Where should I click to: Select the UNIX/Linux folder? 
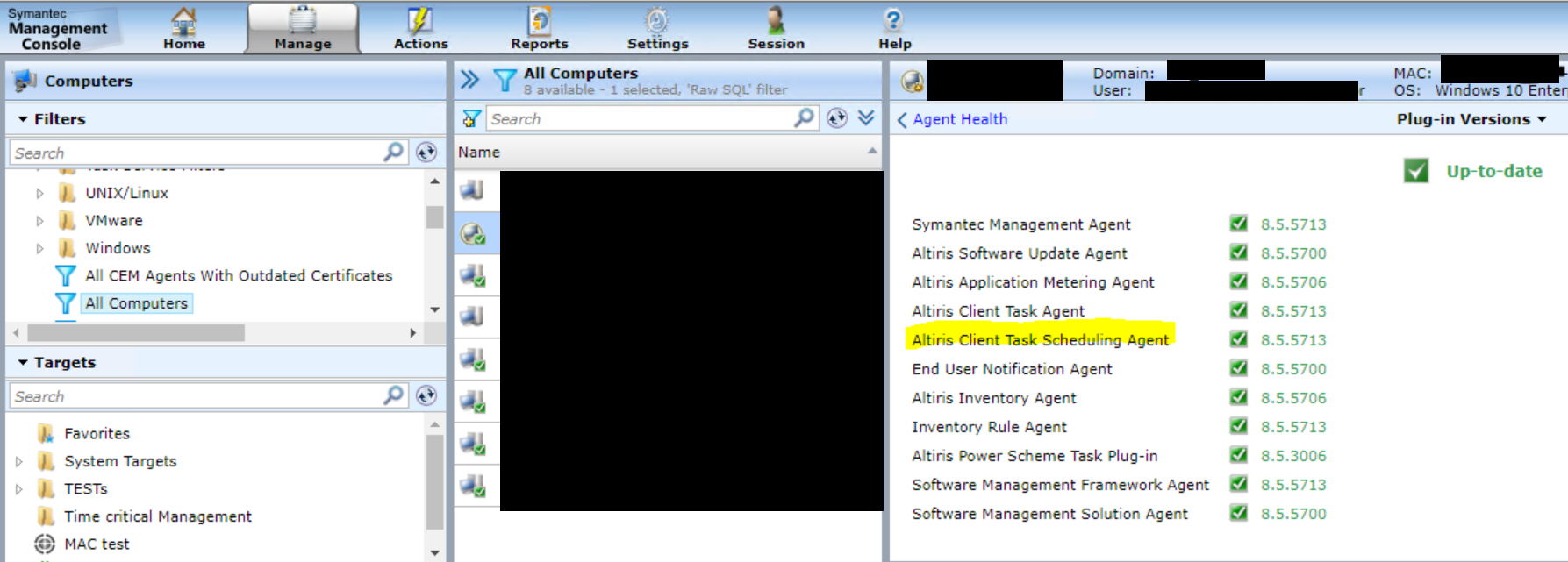pyautogui.click(x=126, y=193)
